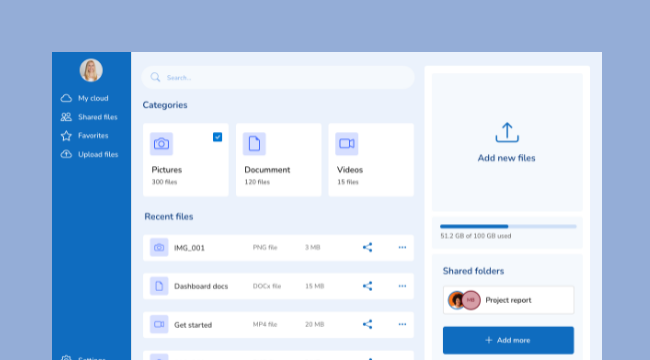
Task: Click the cloud upload icon in sidebar
Action: (x=66, y=154)
